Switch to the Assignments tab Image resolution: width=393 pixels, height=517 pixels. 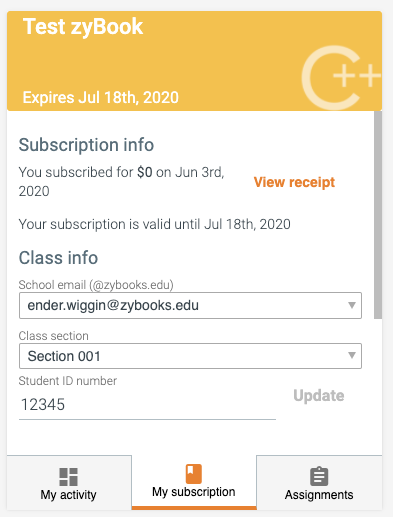pos(319,483)
